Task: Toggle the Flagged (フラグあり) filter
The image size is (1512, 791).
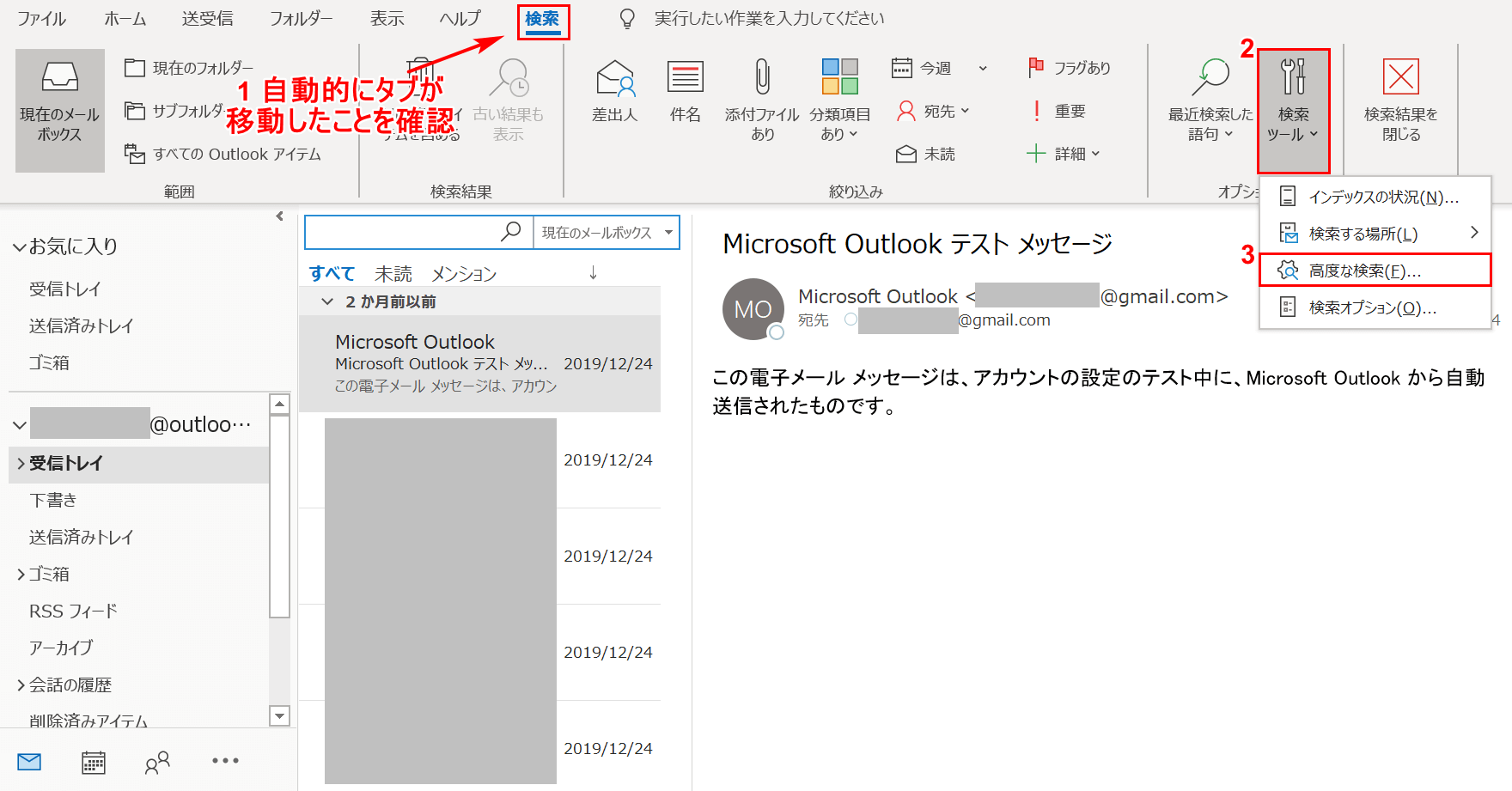Action: (x=1069, y=68)
